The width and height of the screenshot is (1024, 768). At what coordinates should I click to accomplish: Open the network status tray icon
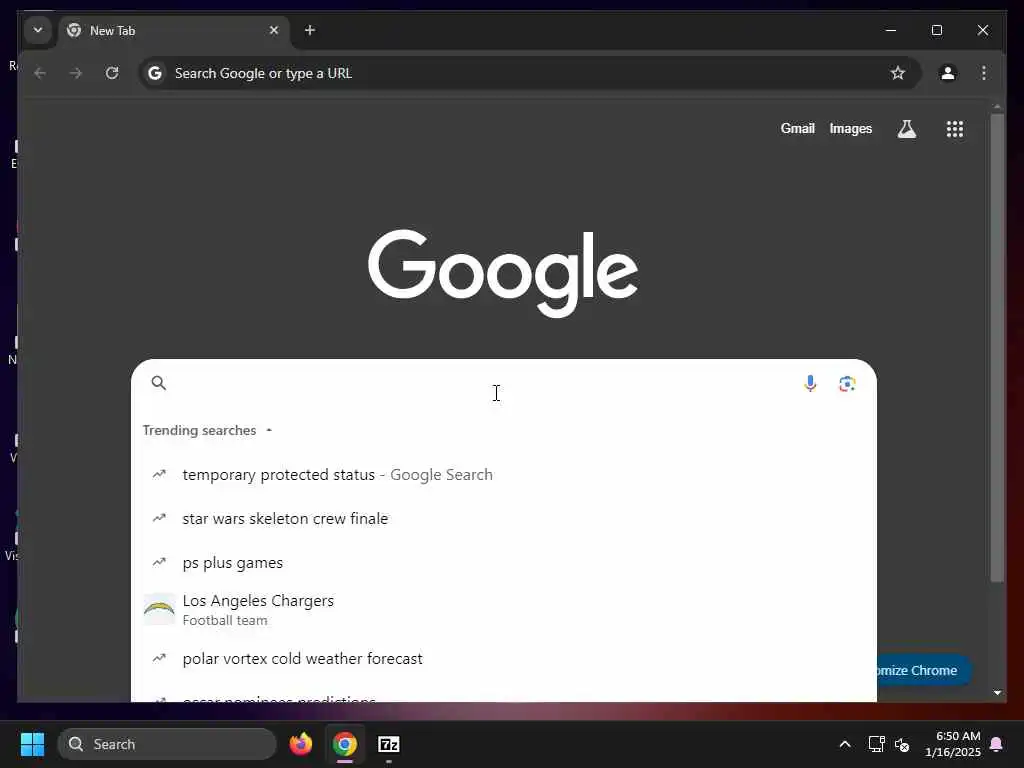876,744
